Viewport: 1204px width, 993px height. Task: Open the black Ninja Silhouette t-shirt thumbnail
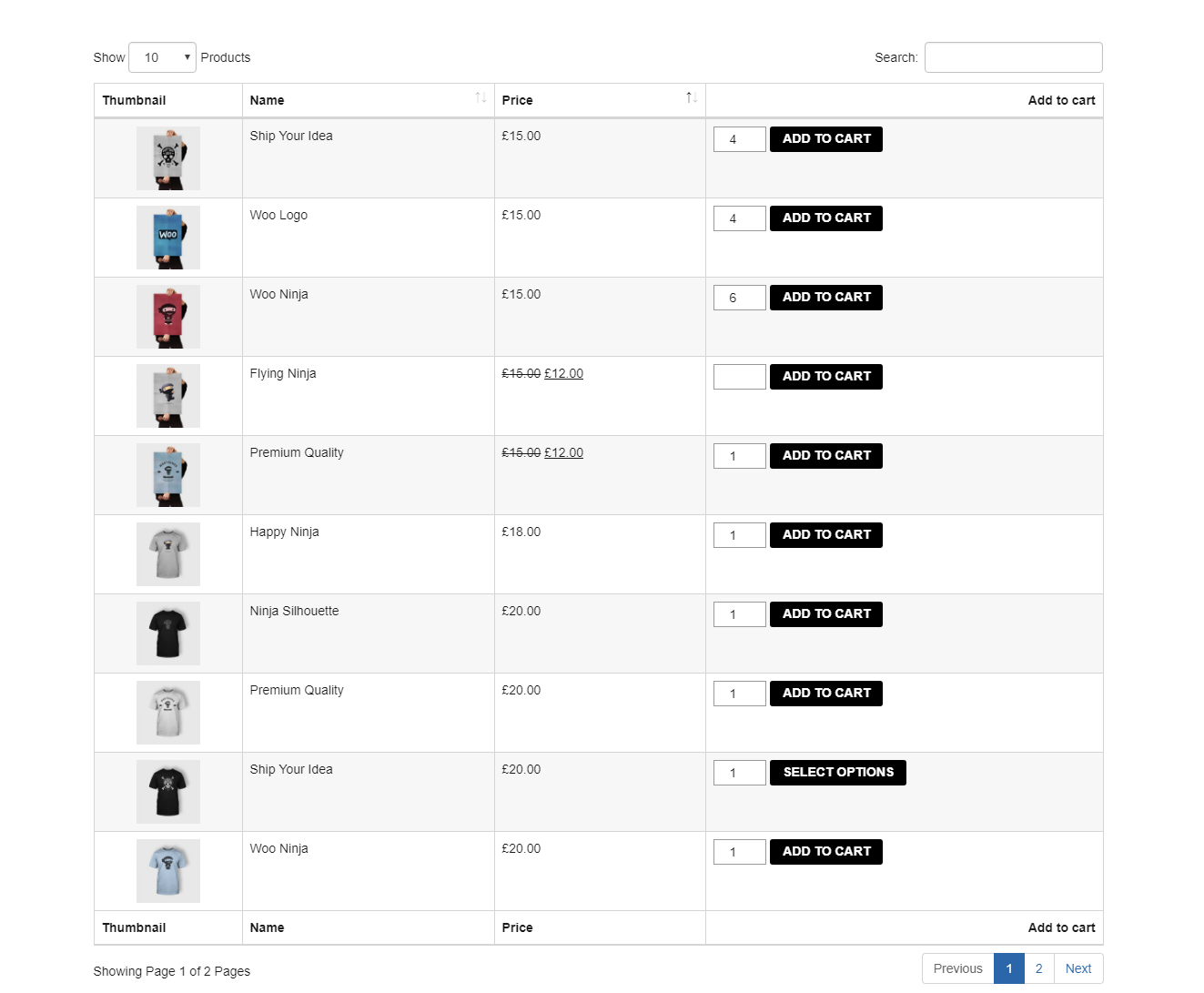point(168,633)
